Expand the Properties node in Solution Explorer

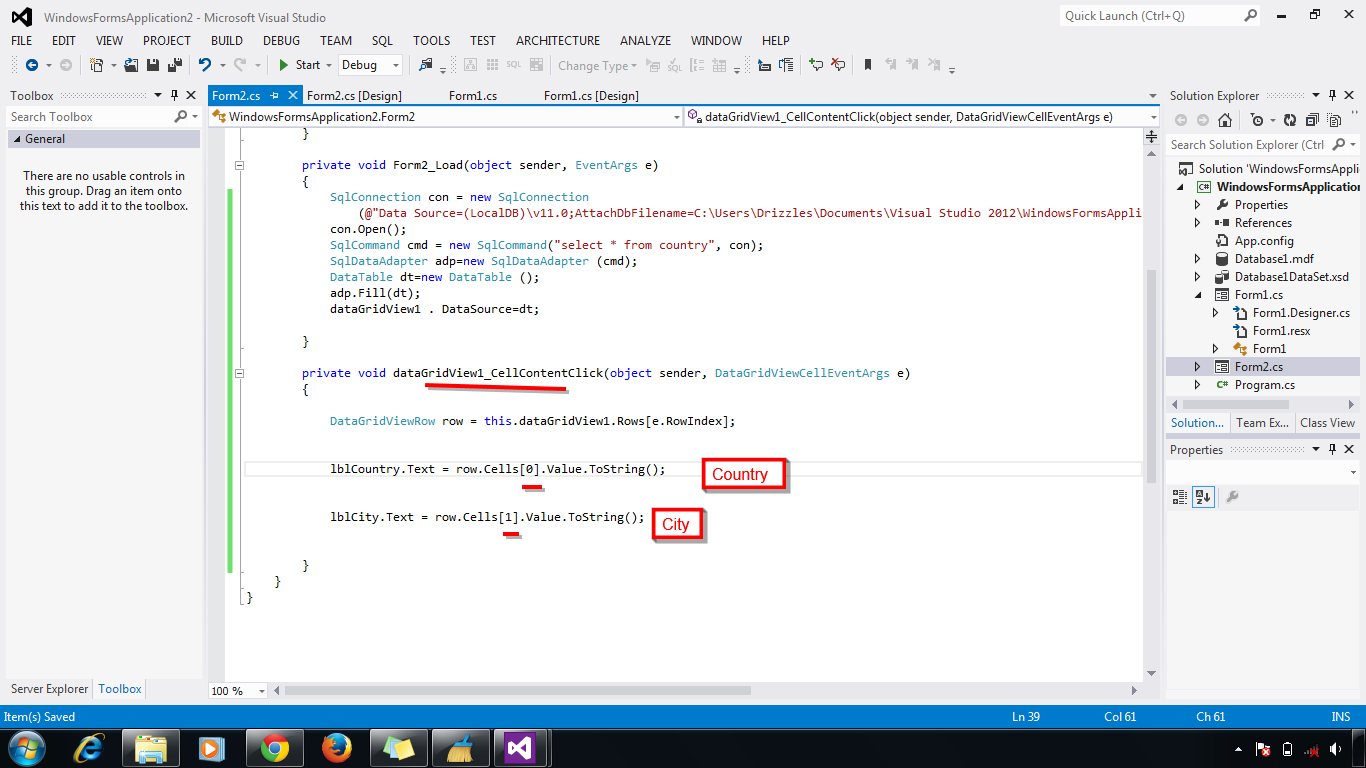coord(1198,205)
